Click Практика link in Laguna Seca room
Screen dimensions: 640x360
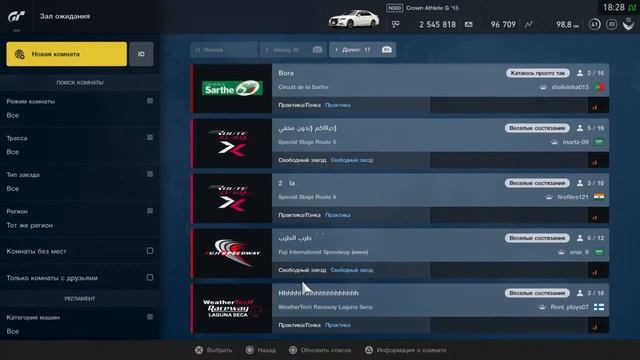338,325
